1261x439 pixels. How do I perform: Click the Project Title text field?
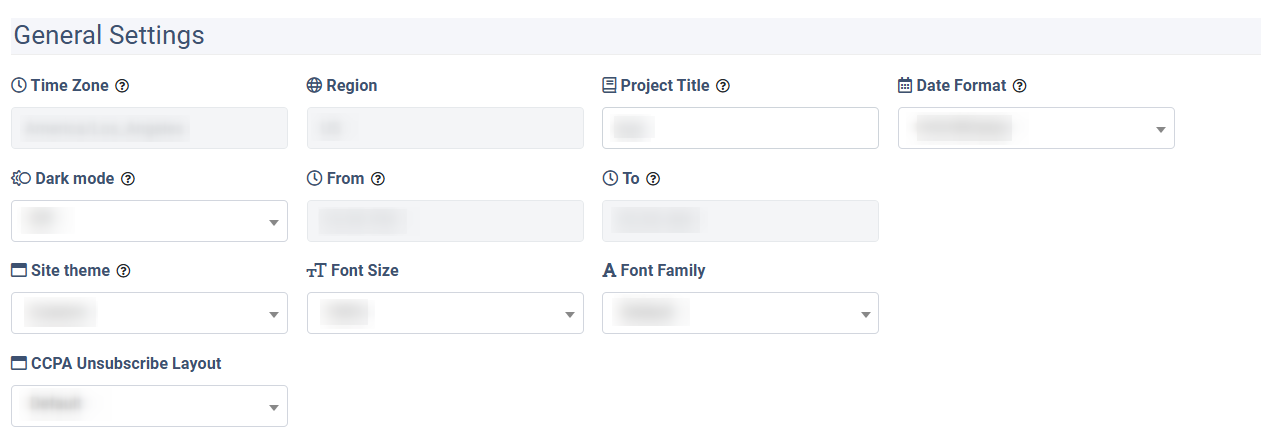pos(740,128)
